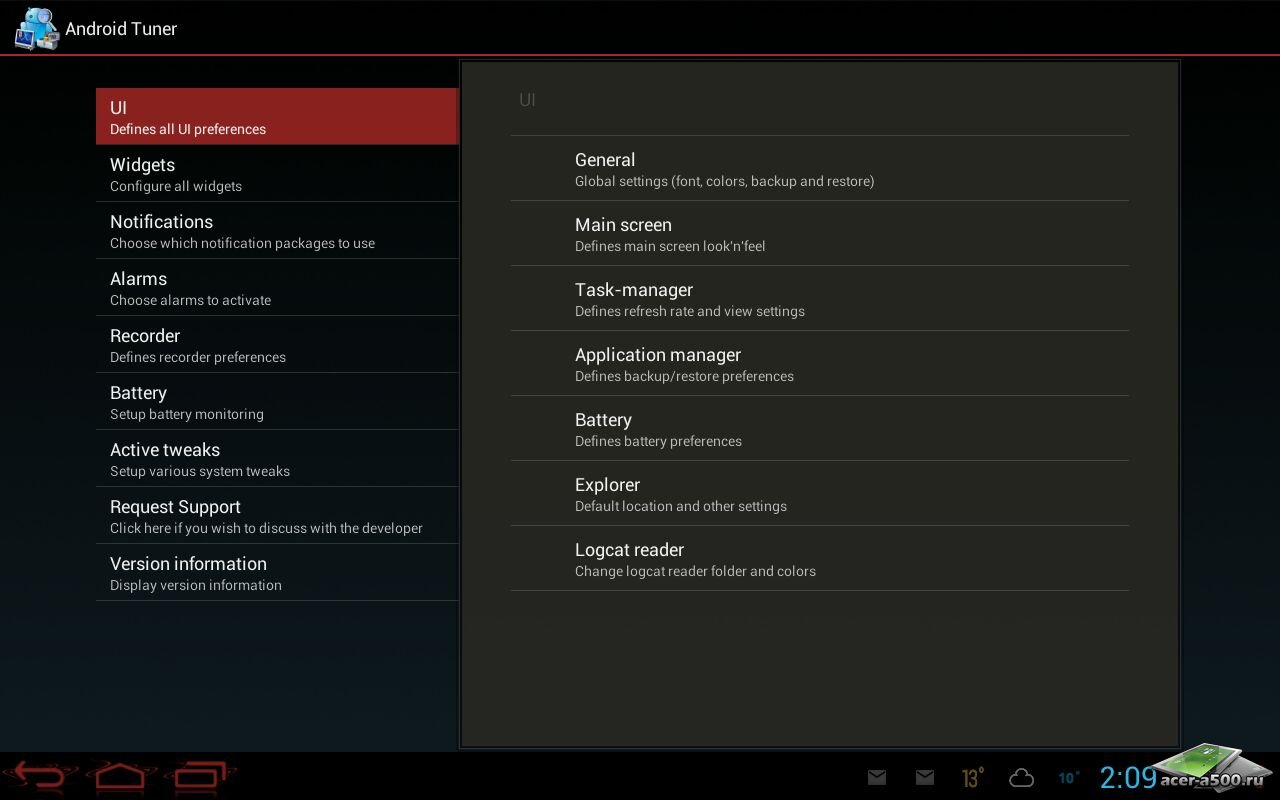Click Request Support to contact developer
The height and width of the screenshot is (800, 1280).
click(277, 516)
